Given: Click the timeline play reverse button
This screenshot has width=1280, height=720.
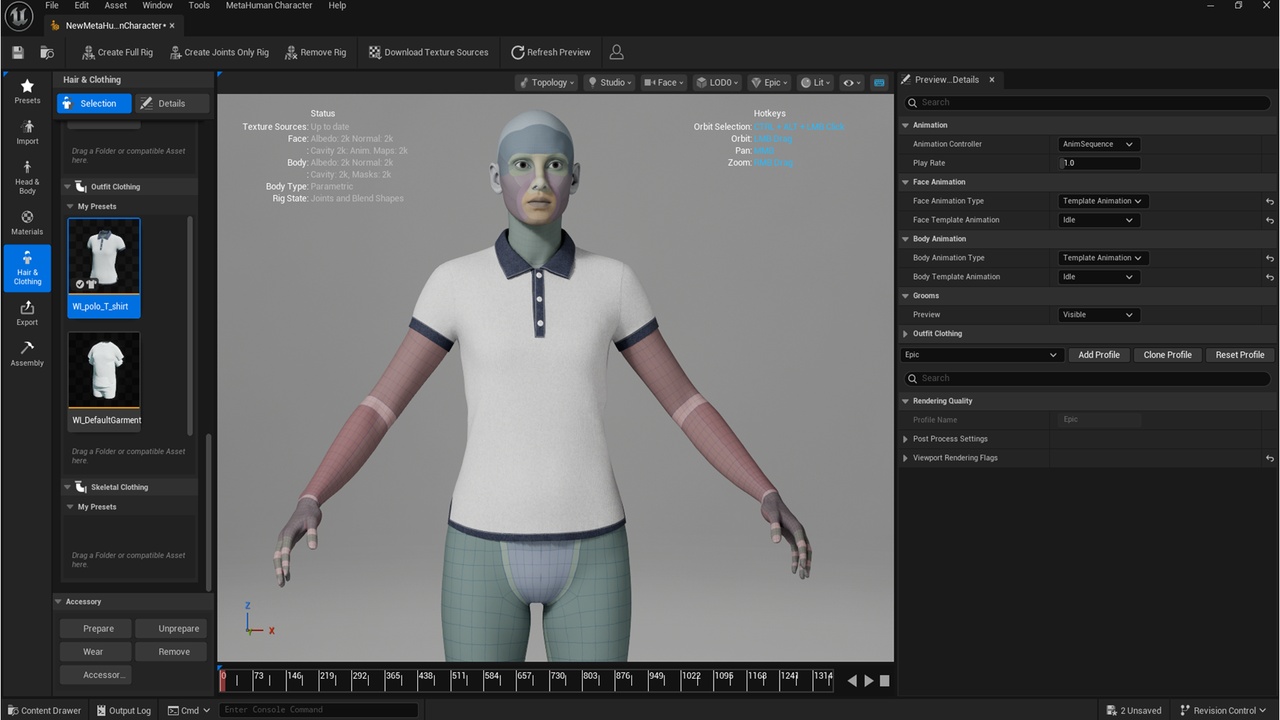Looking at the screenshot, I should [x=852, y=681].
